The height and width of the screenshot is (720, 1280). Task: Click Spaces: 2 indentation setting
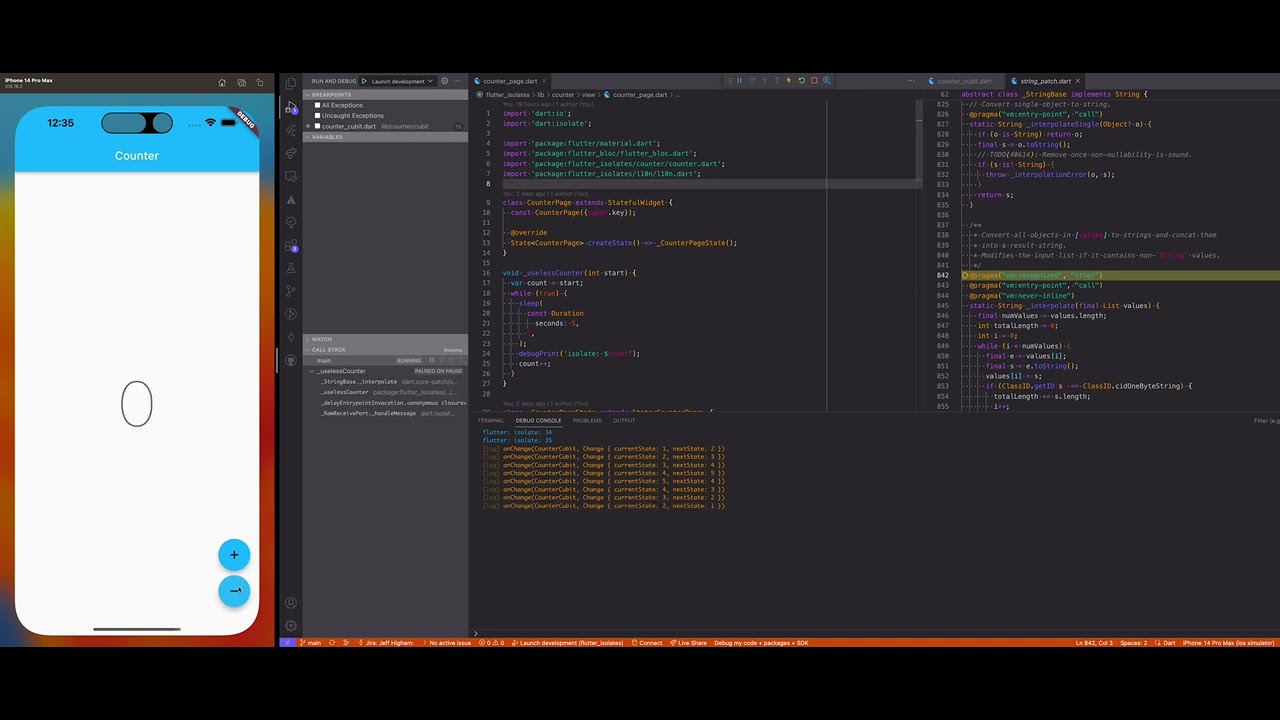(1133, 643)
